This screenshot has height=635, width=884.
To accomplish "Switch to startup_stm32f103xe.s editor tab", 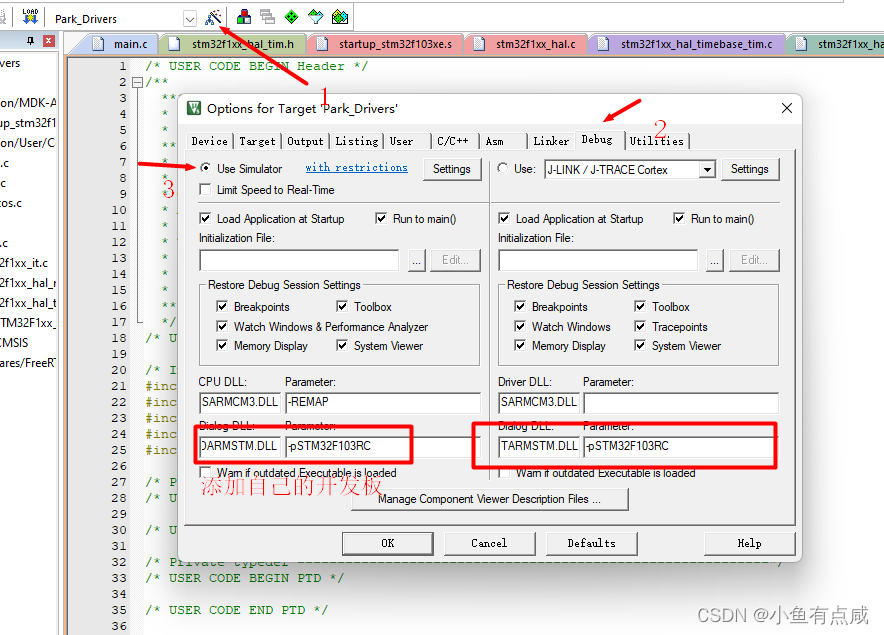I will click(x=386, y=44).
